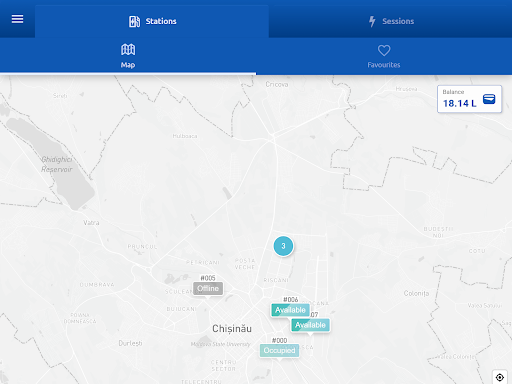The image size is (512, 384).
Task: Select the Occupied station #000 marker
Action: tap(279, 351)
